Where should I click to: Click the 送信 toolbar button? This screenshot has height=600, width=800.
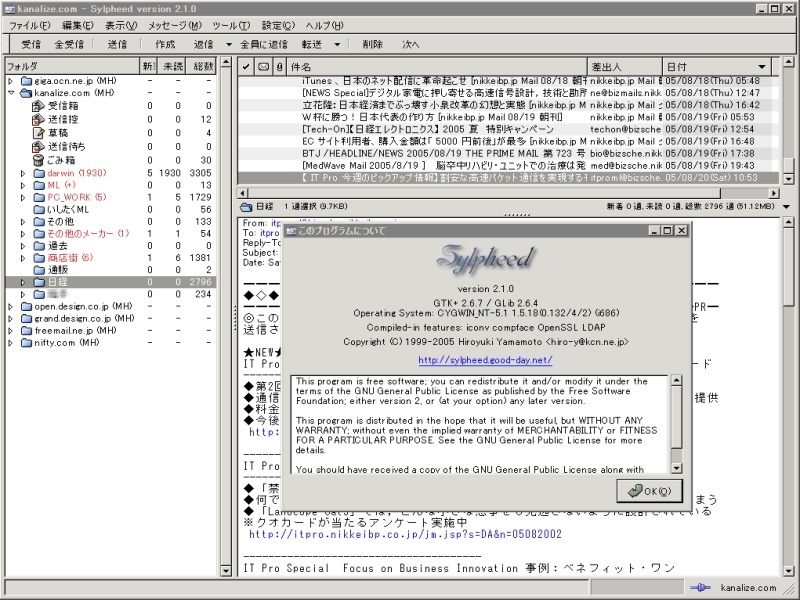click(x=117, y=44)
